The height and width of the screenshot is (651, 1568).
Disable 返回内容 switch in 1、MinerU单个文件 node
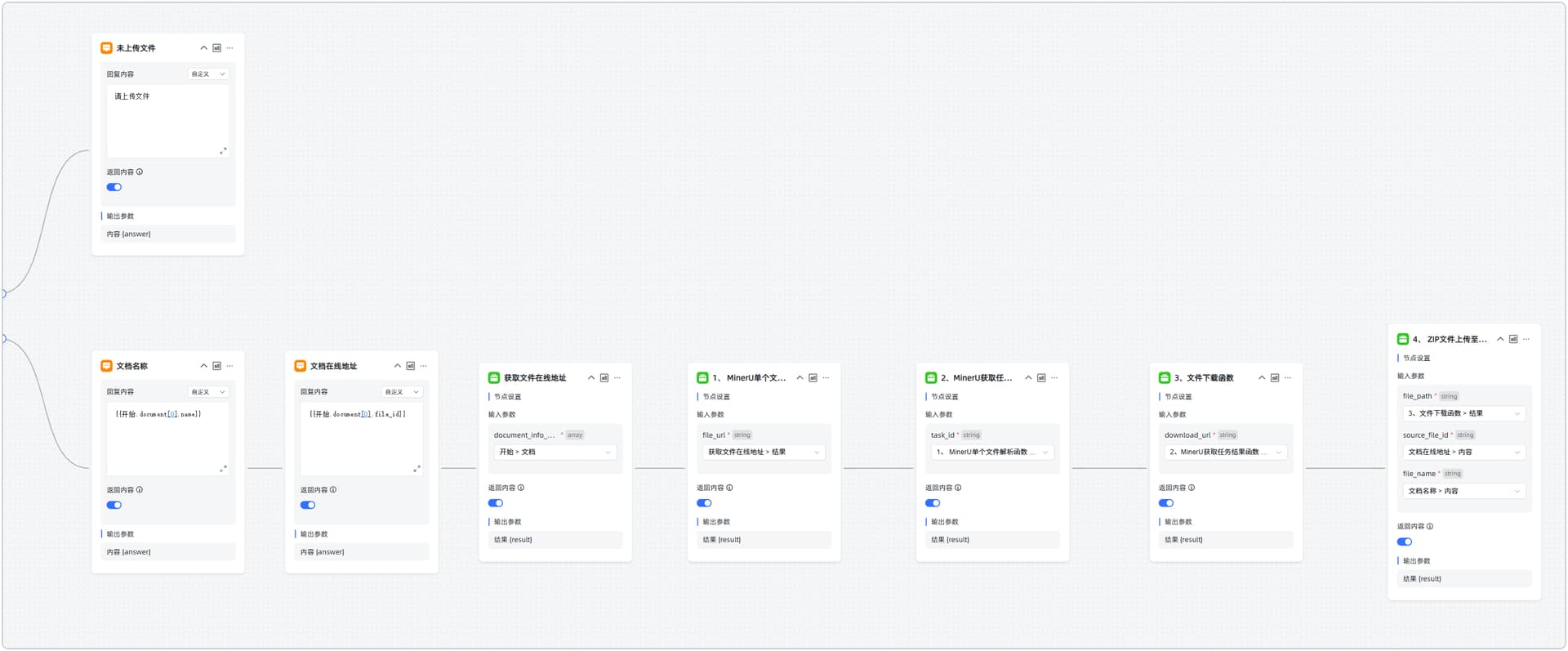point(704,503)
